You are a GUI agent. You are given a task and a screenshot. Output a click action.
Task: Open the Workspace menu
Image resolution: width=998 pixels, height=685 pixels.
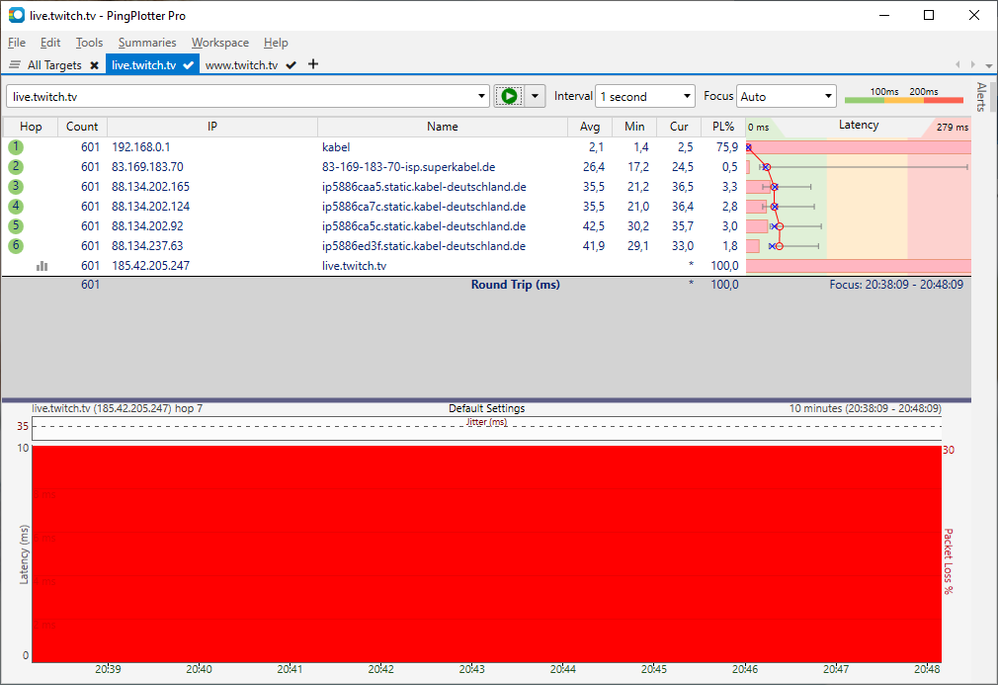coord(220,43)
